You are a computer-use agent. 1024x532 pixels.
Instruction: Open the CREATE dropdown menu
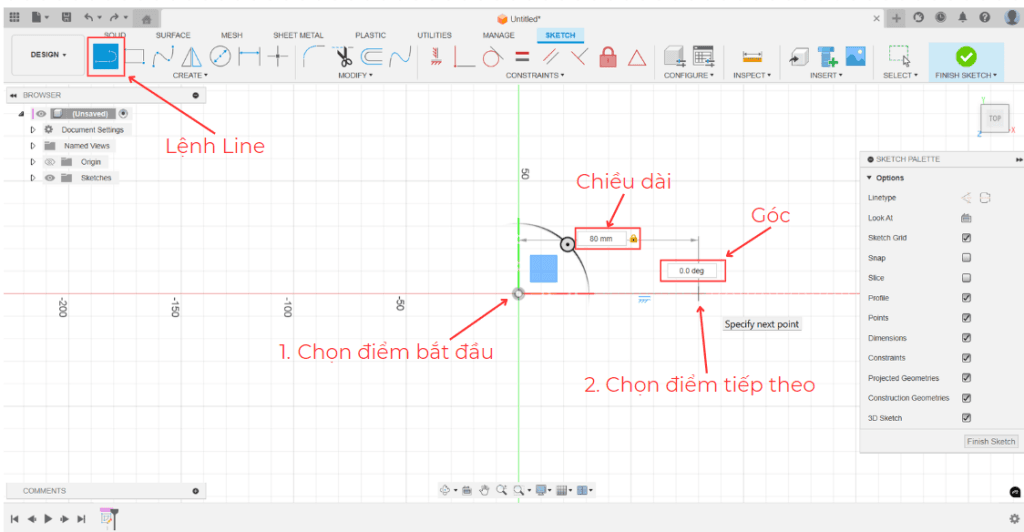[189, 75]
